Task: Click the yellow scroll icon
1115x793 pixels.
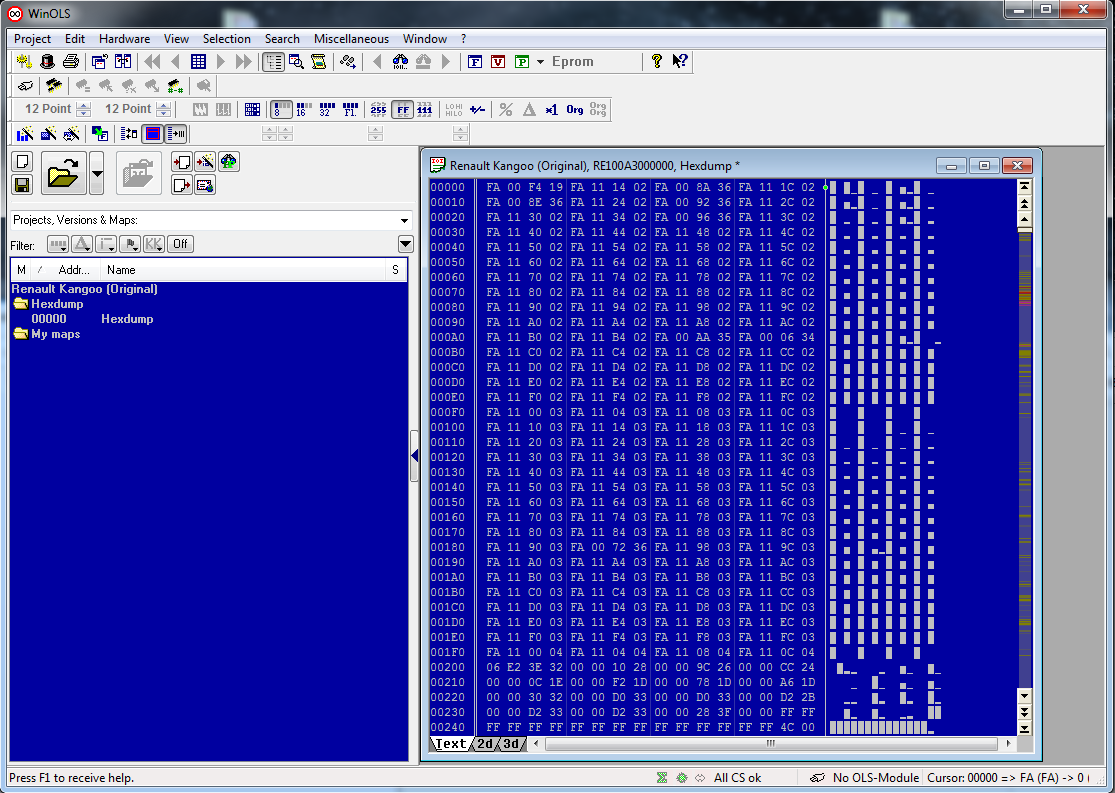Action: click(319, 62)
